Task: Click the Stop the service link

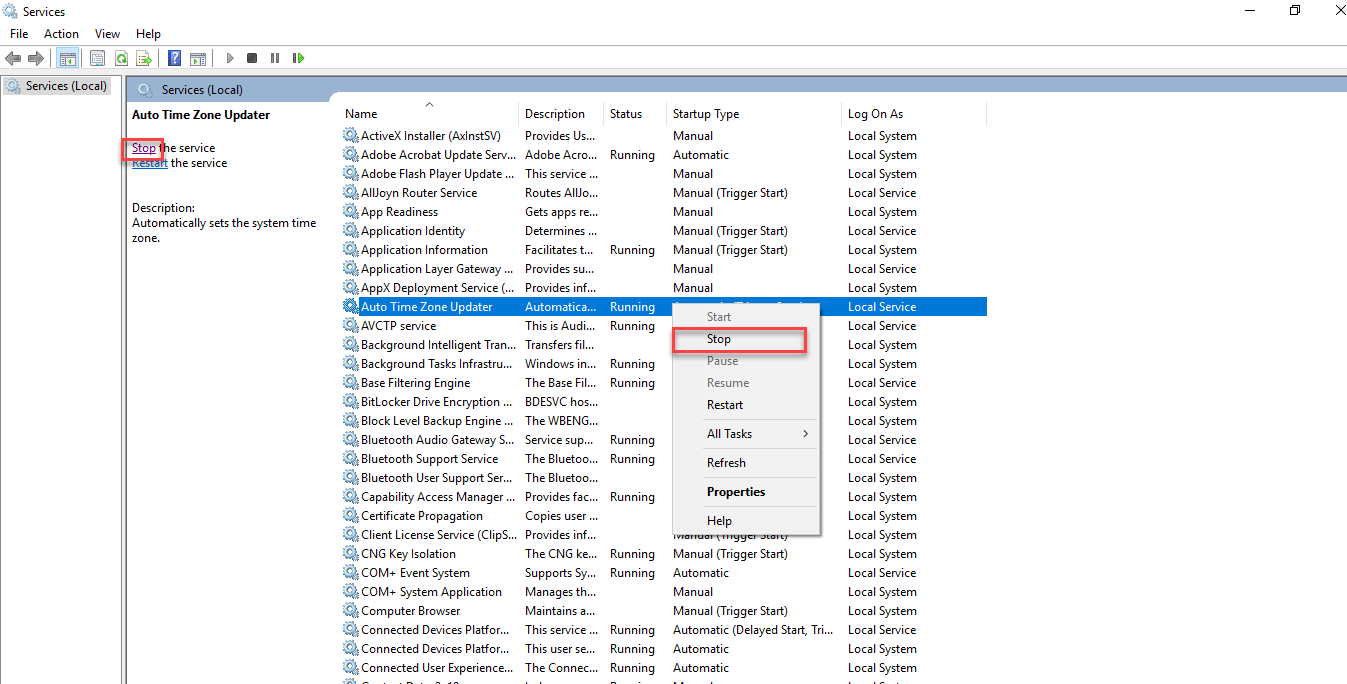Action: [144, 148]
